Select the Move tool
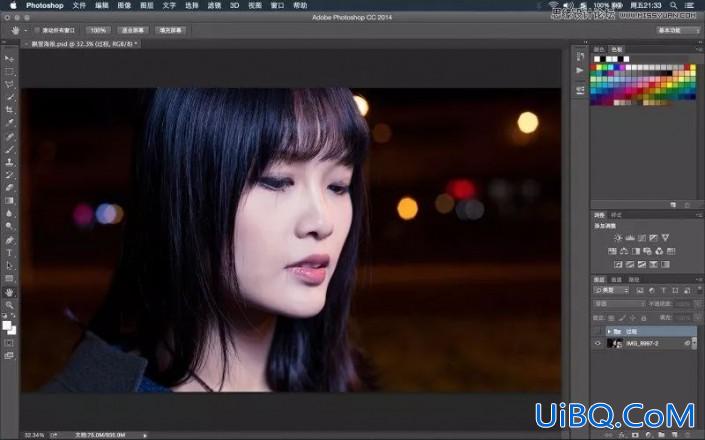The image size is (705, 440). click(x=9, y=59)
